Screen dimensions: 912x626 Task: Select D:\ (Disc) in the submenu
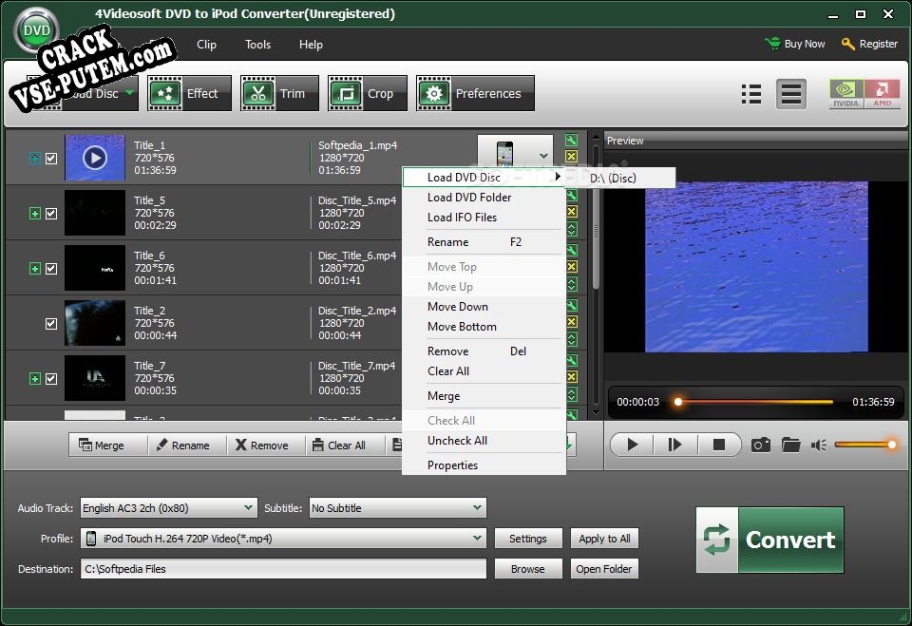(621, 178)
